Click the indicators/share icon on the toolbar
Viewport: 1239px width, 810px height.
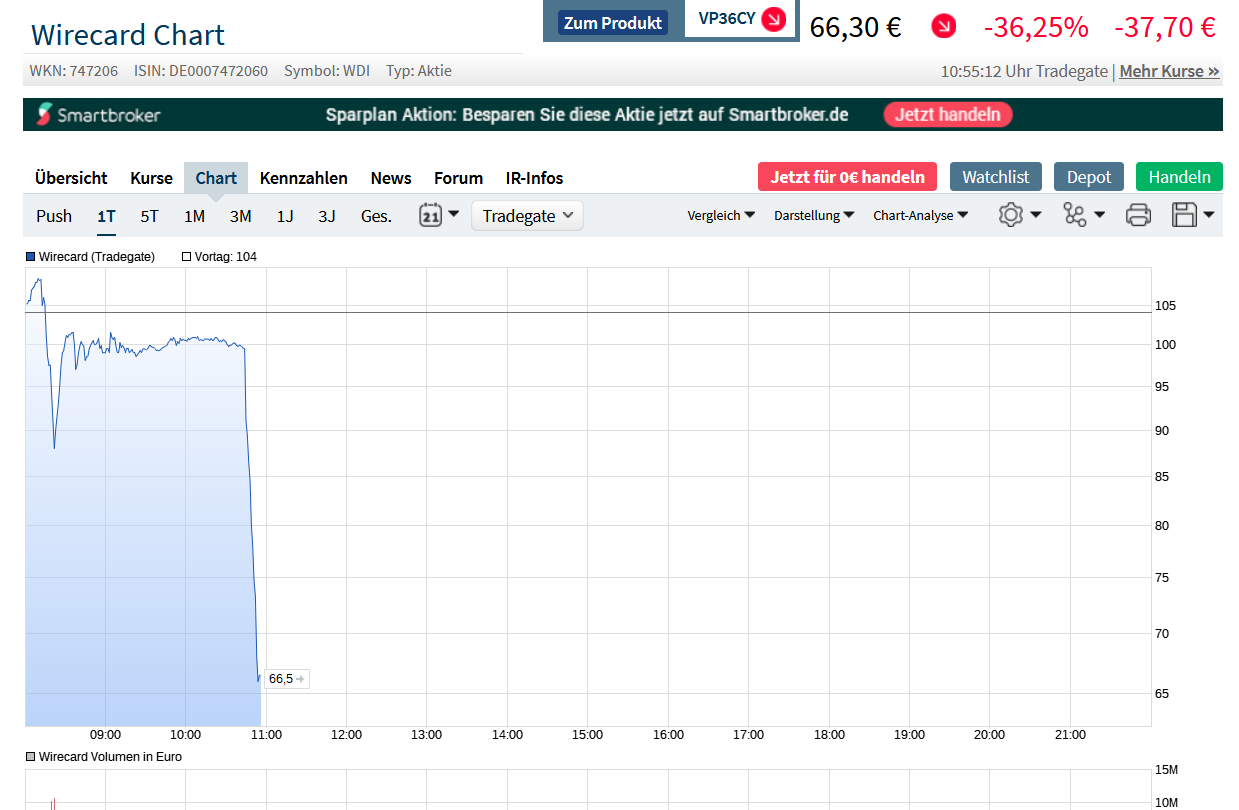coord(1076,214)
